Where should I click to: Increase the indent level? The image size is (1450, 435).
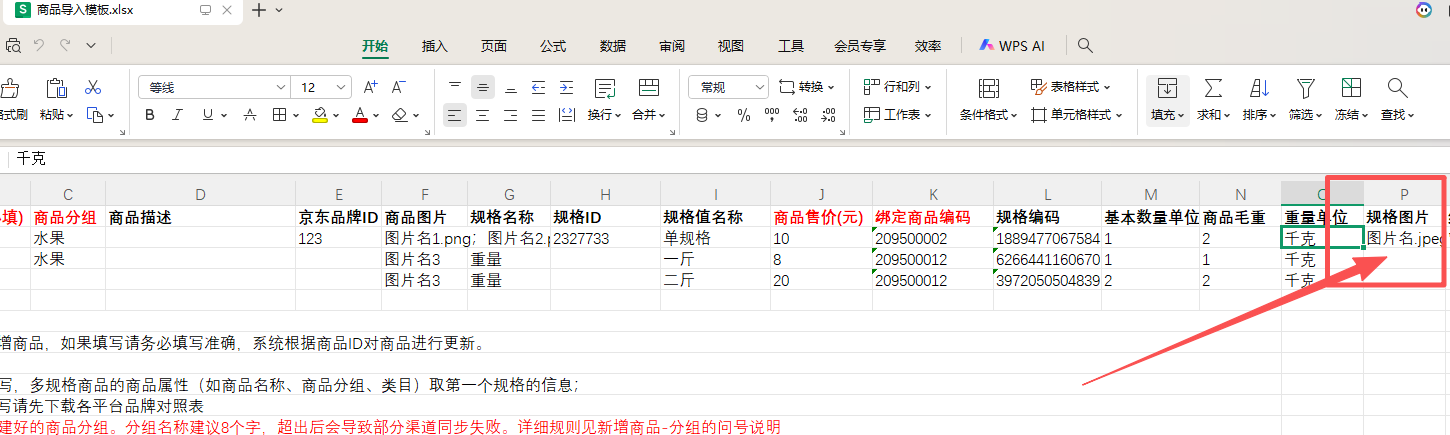tap(567, 87)
